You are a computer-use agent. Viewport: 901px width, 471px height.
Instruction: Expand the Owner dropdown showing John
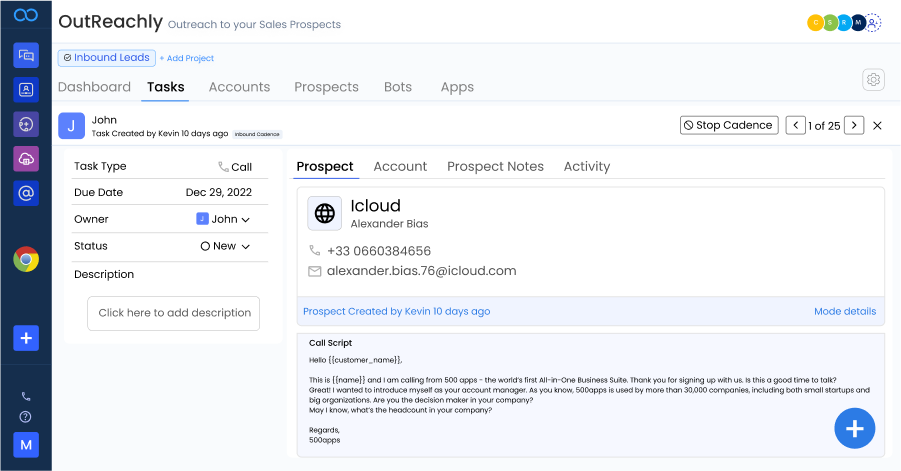tap(224, 219)
